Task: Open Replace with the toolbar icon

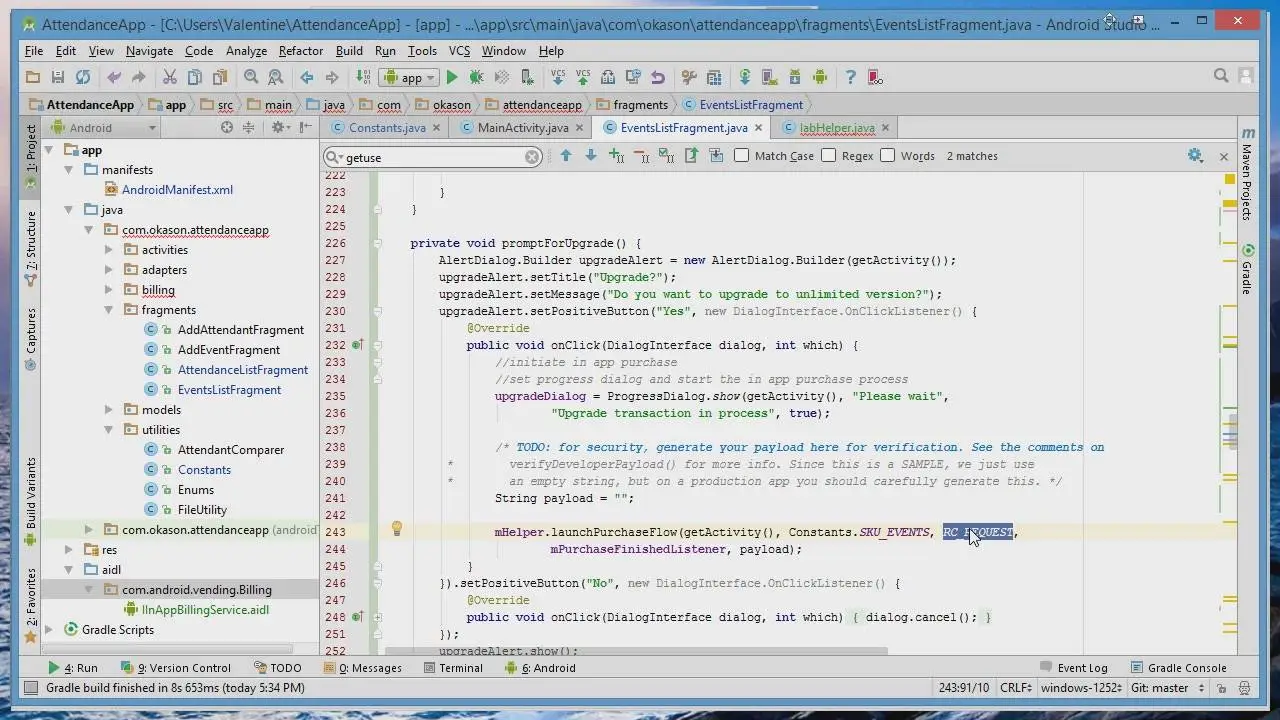Action: tap(275, 77)
